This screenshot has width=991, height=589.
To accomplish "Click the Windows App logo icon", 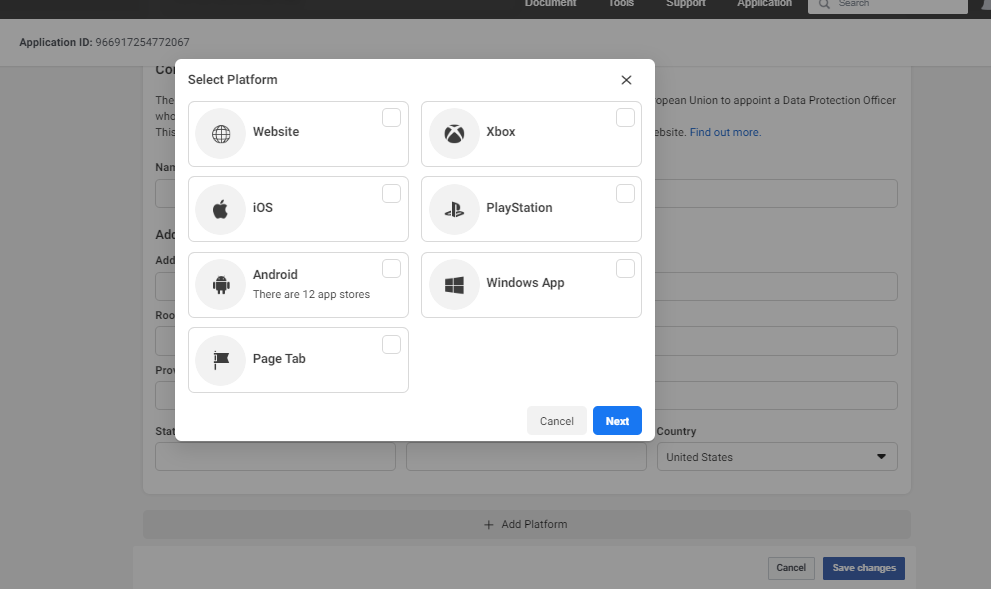I will point(454,285).
